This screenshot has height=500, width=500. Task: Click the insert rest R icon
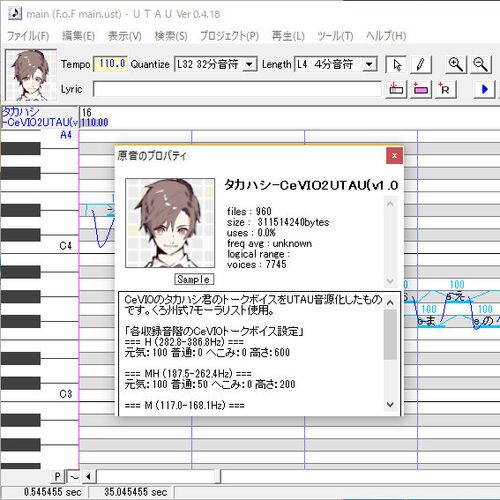pos(446,89)
